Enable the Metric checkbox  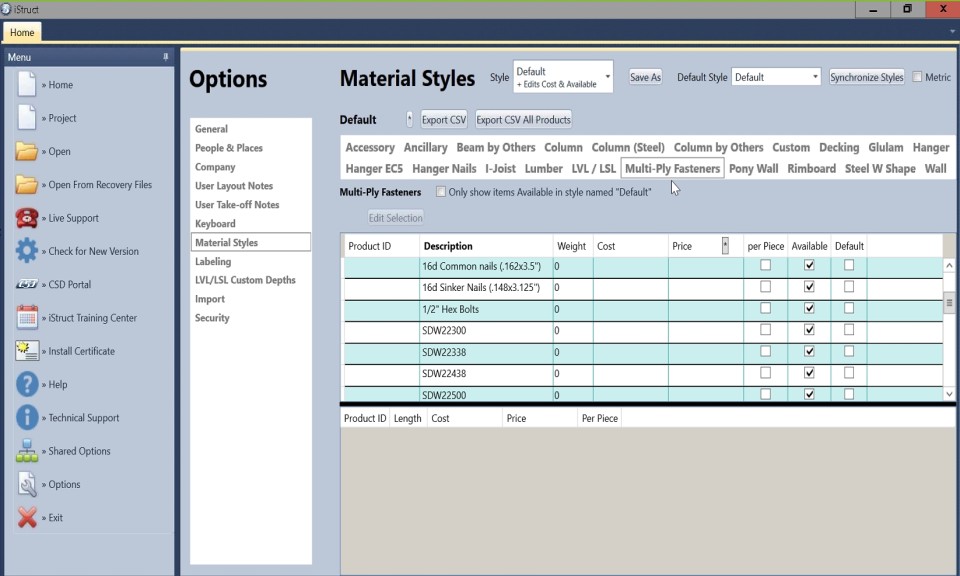tap(918, 77)
